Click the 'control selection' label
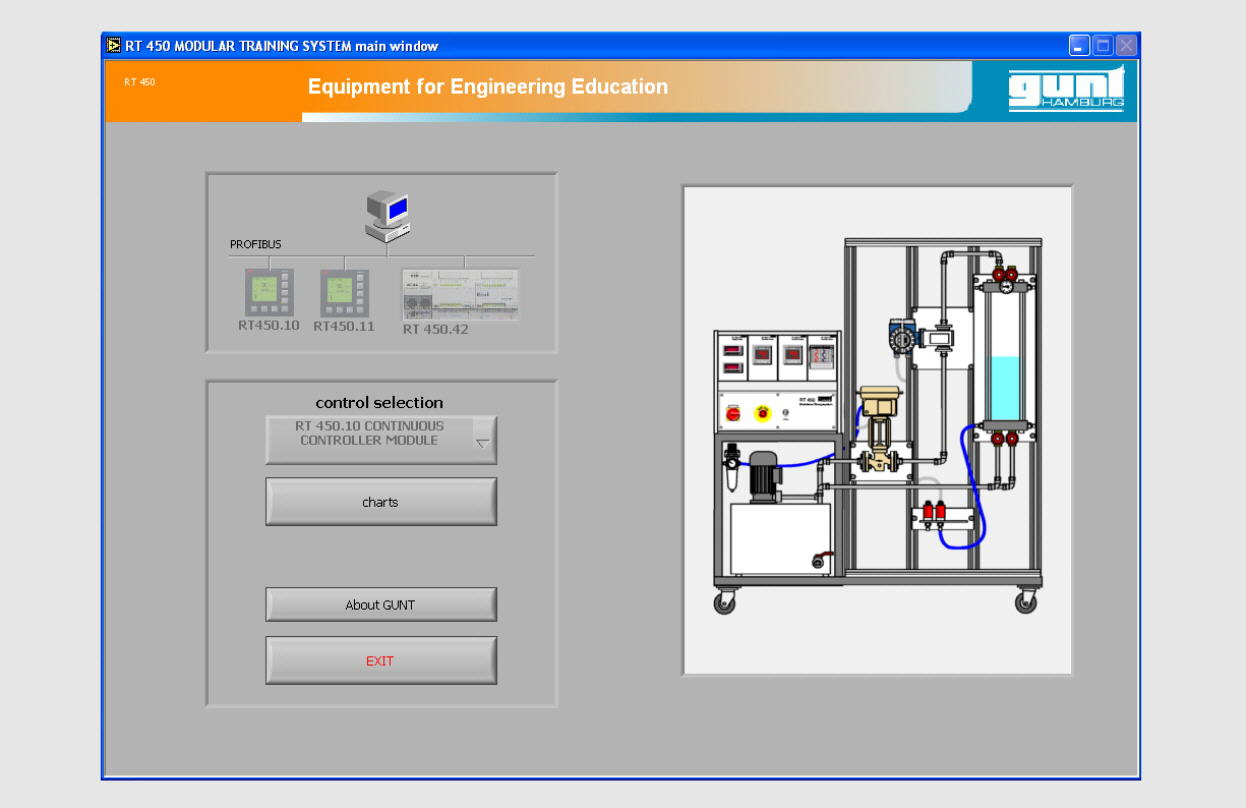Viewport: 1246px width, 808px height. (379, 402)
